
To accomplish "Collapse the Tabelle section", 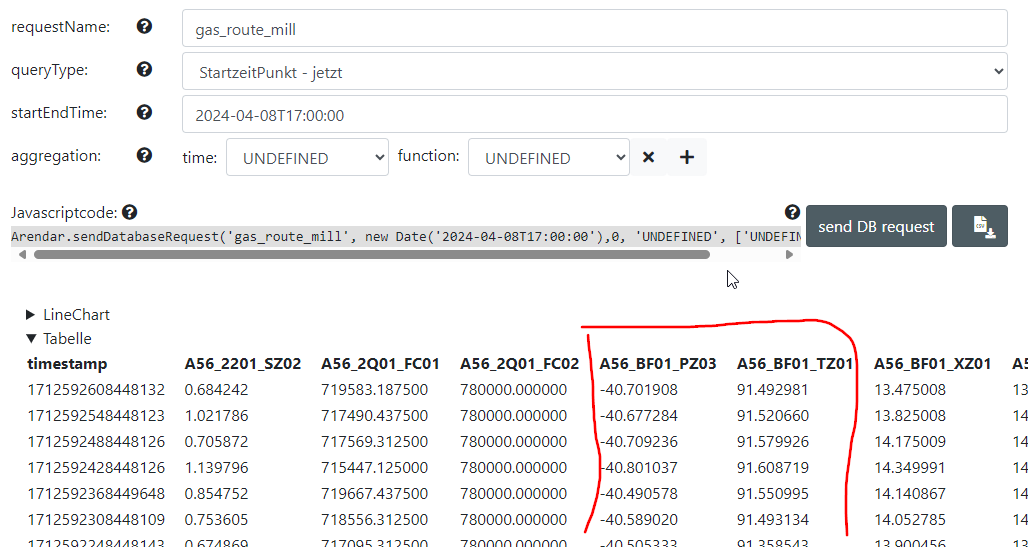I will (59, 339).
